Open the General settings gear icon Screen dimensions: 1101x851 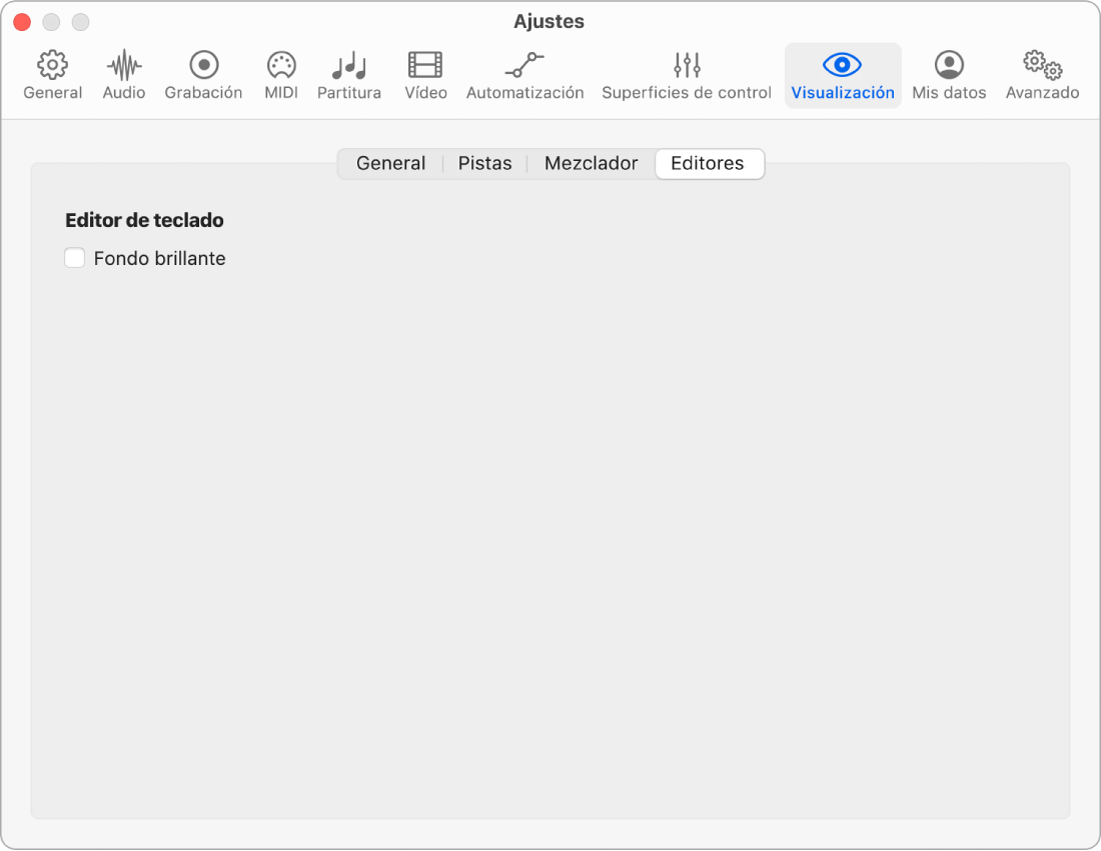52,66
